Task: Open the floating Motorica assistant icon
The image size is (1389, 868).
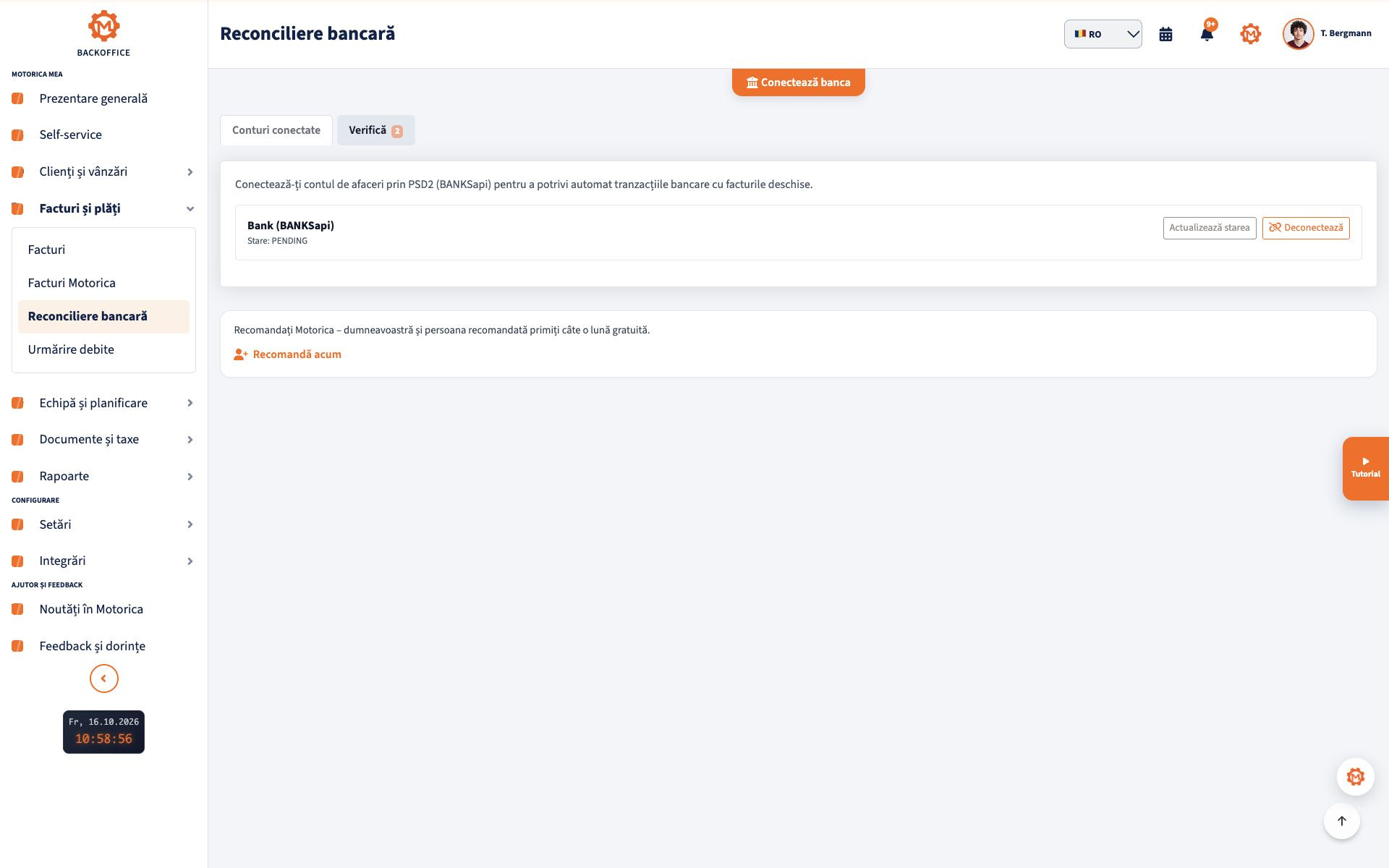Action: click(x=1355, y=777)
